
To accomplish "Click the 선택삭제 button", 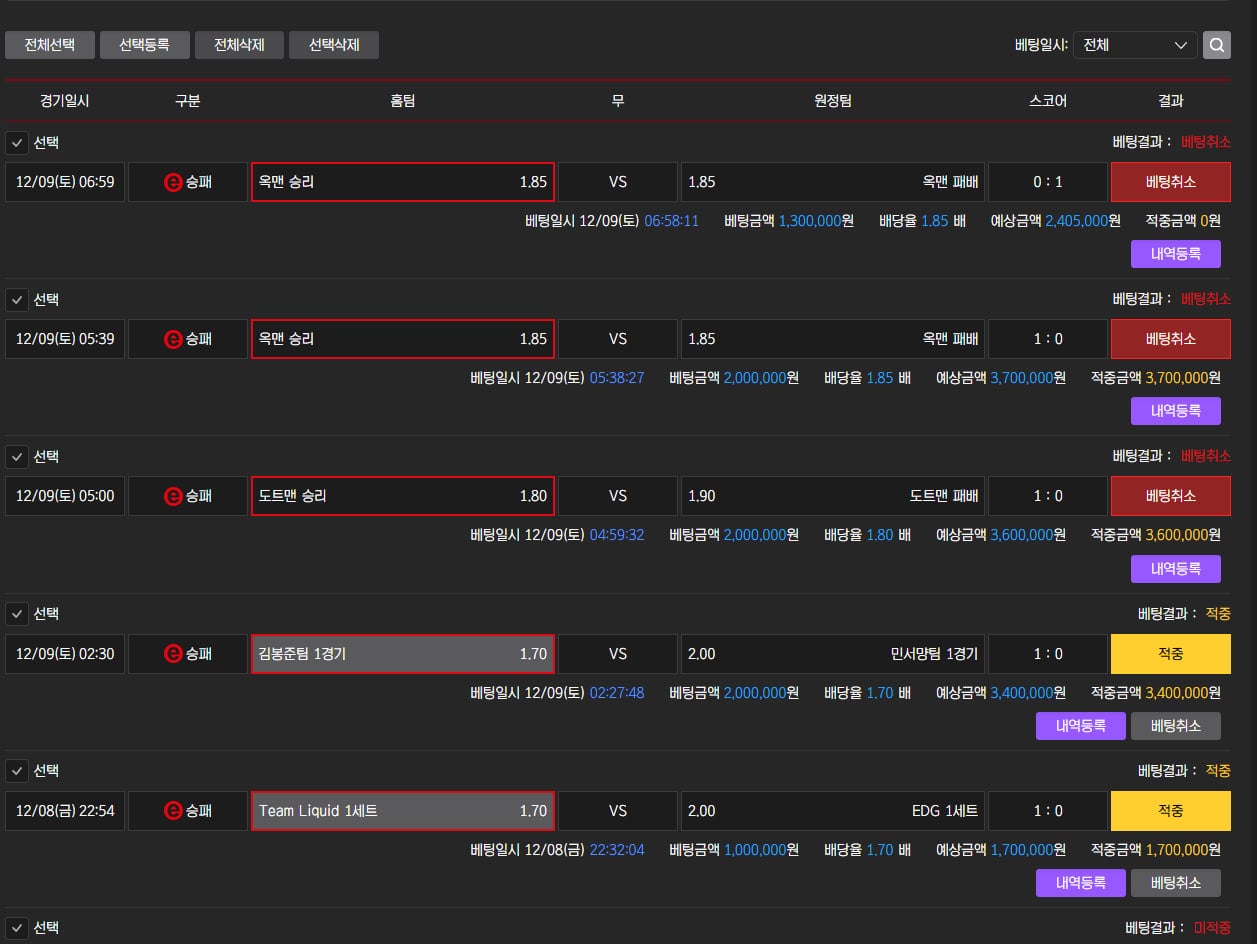I will 334,45.
